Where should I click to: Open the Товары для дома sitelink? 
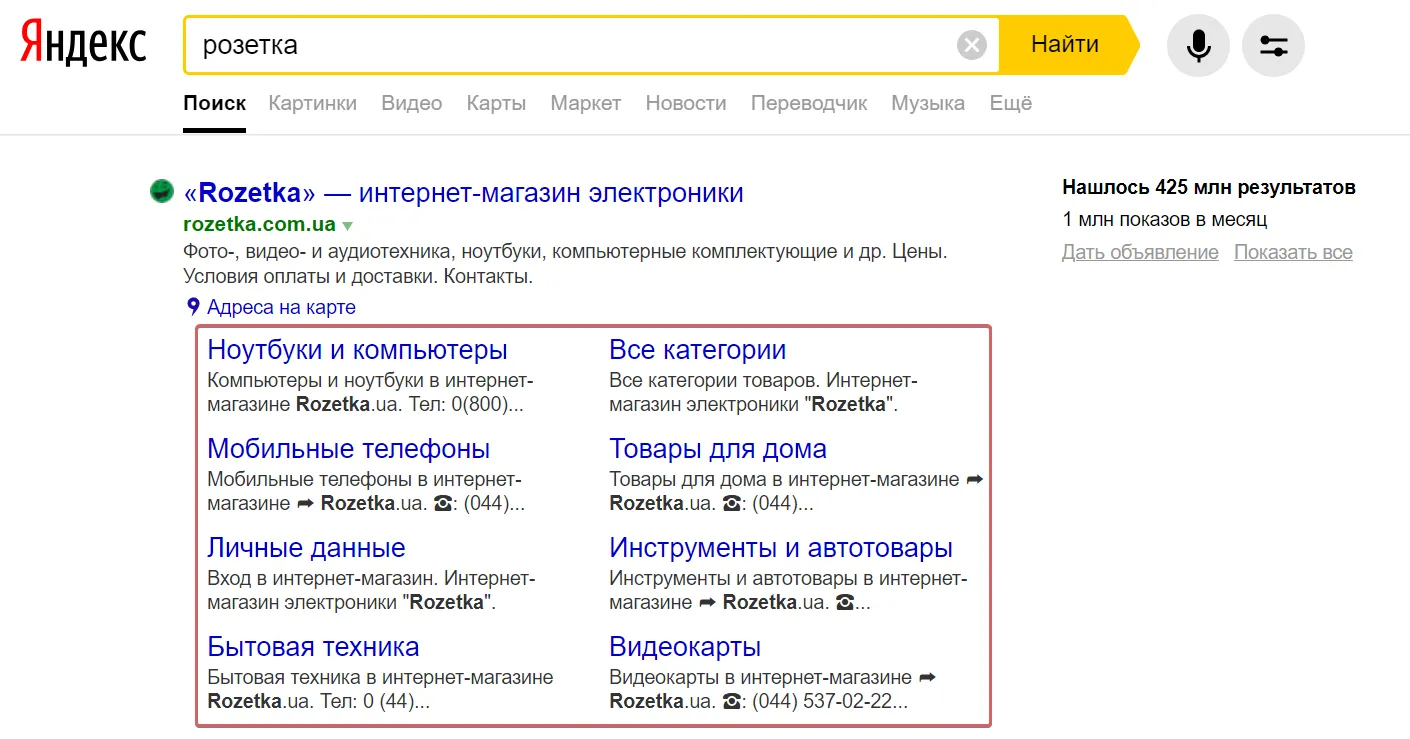tap(718, 449)
